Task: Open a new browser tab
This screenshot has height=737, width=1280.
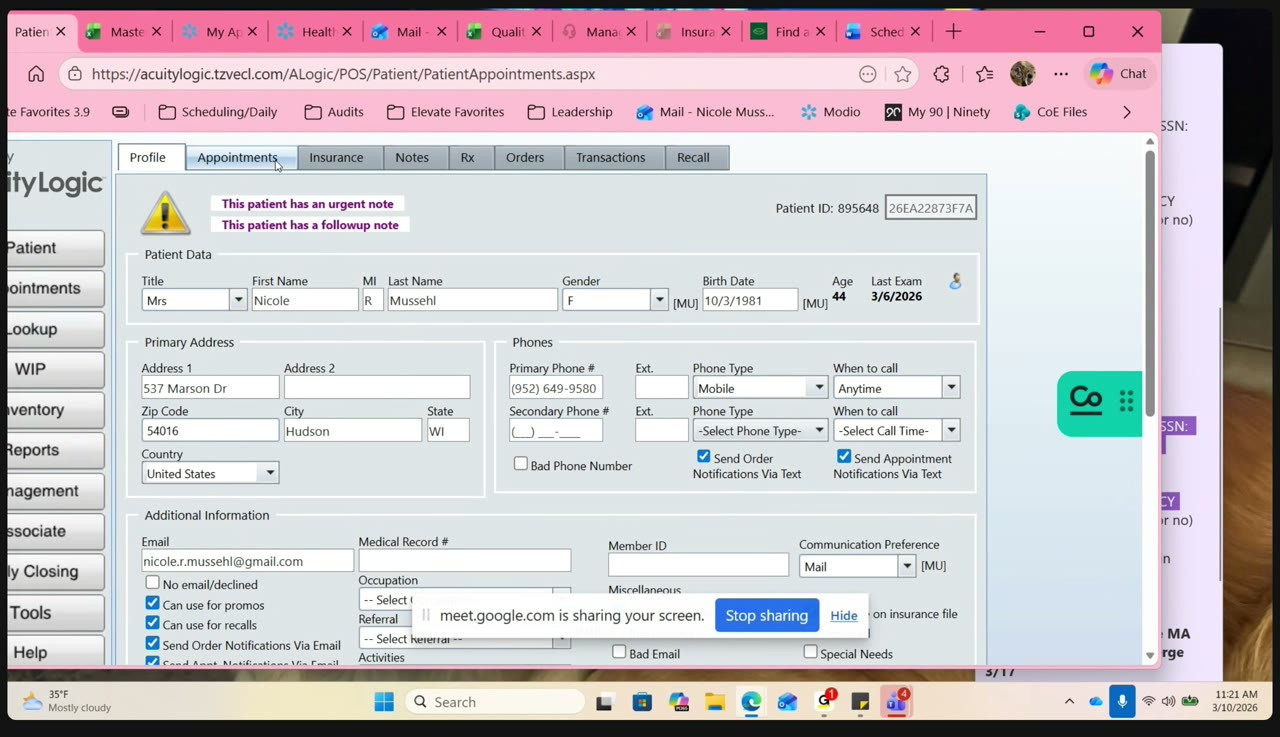Action: 953,32
